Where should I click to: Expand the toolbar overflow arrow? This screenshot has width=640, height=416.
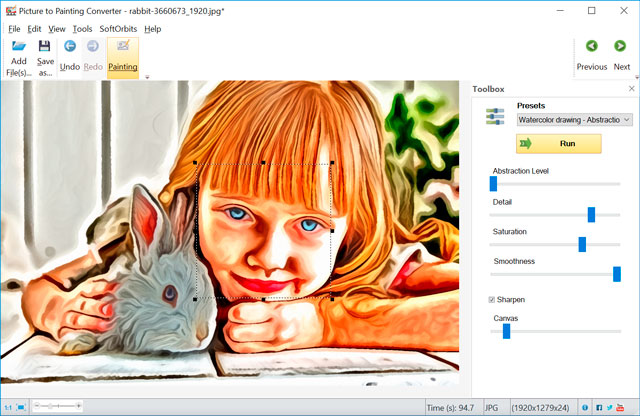147,77
